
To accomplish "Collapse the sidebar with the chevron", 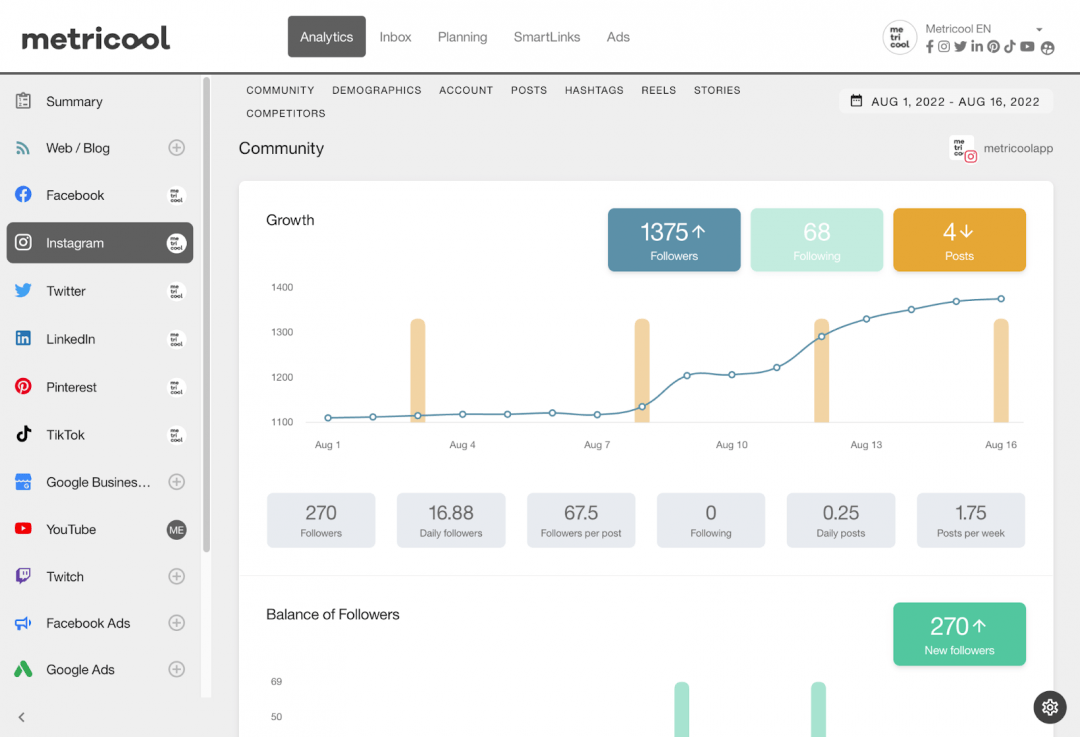I will click(x=21, y=717).
